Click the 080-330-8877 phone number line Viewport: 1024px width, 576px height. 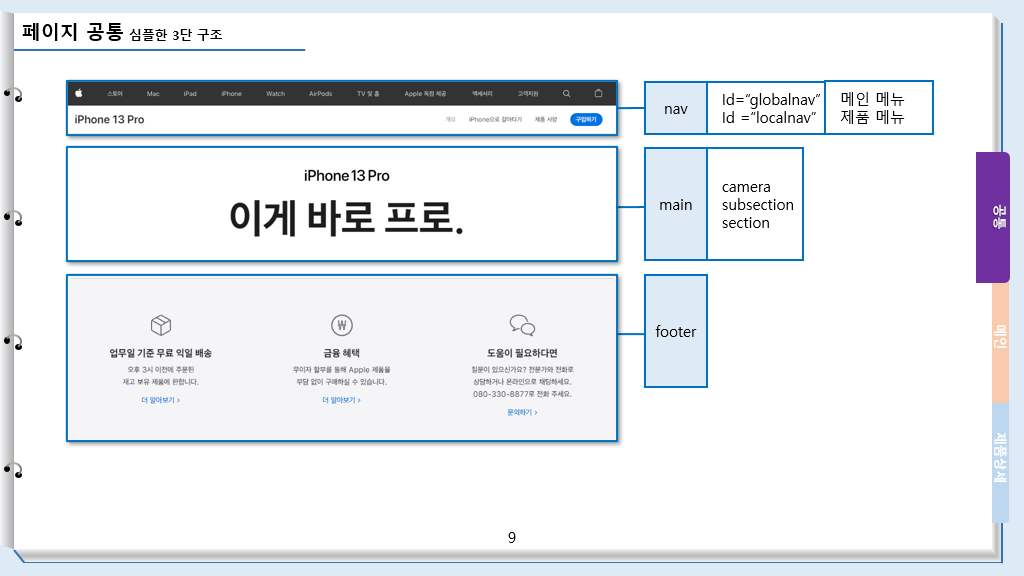[522, 394]
